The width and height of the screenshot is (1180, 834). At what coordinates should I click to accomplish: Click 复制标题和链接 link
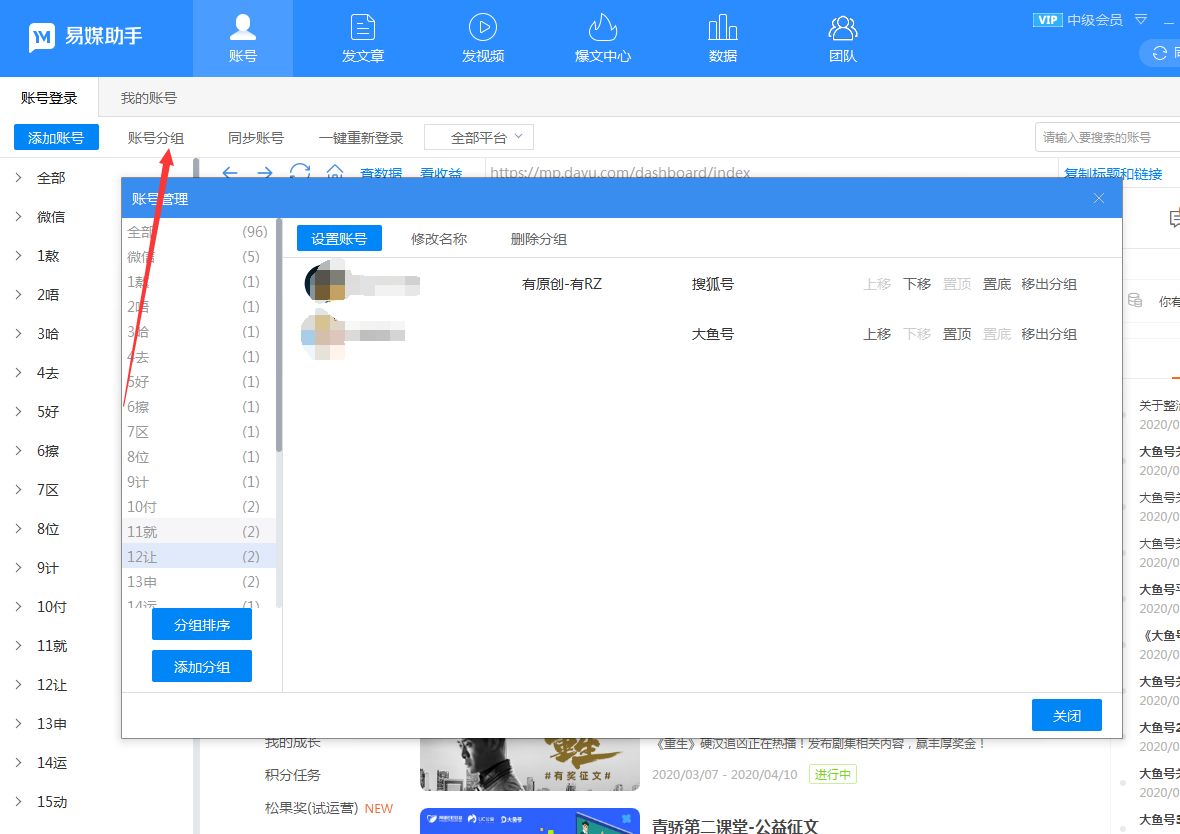(x=1112, y=174)
